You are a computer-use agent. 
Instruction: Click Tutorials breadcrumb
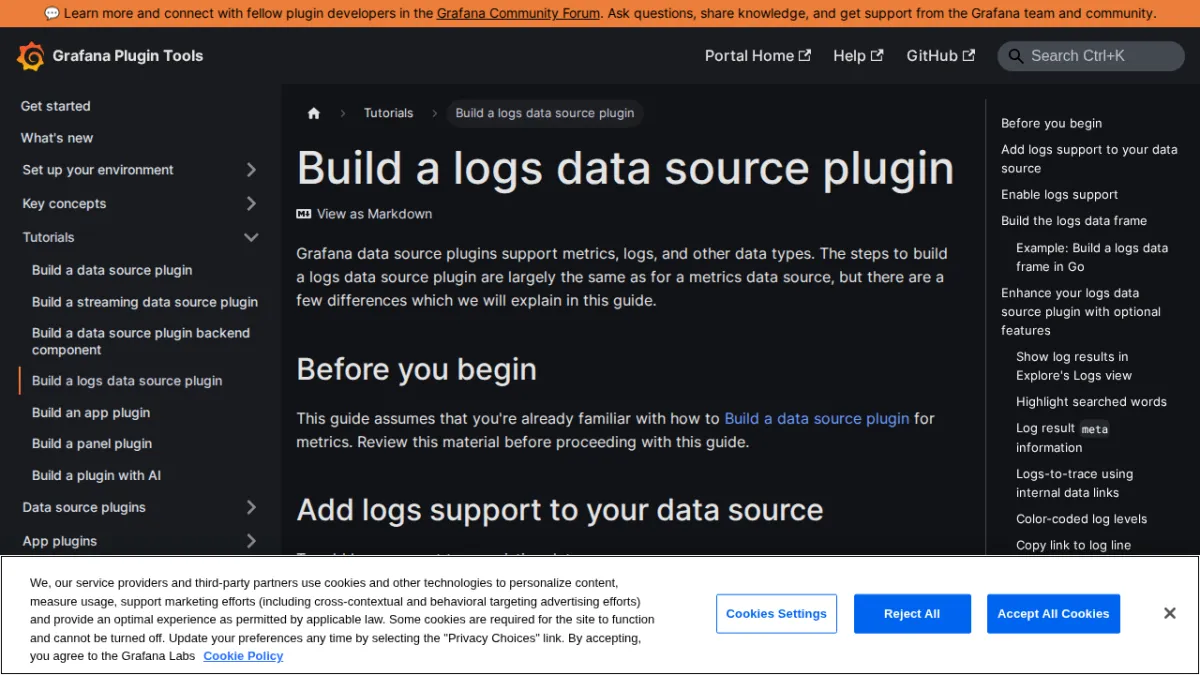point(388,113)
